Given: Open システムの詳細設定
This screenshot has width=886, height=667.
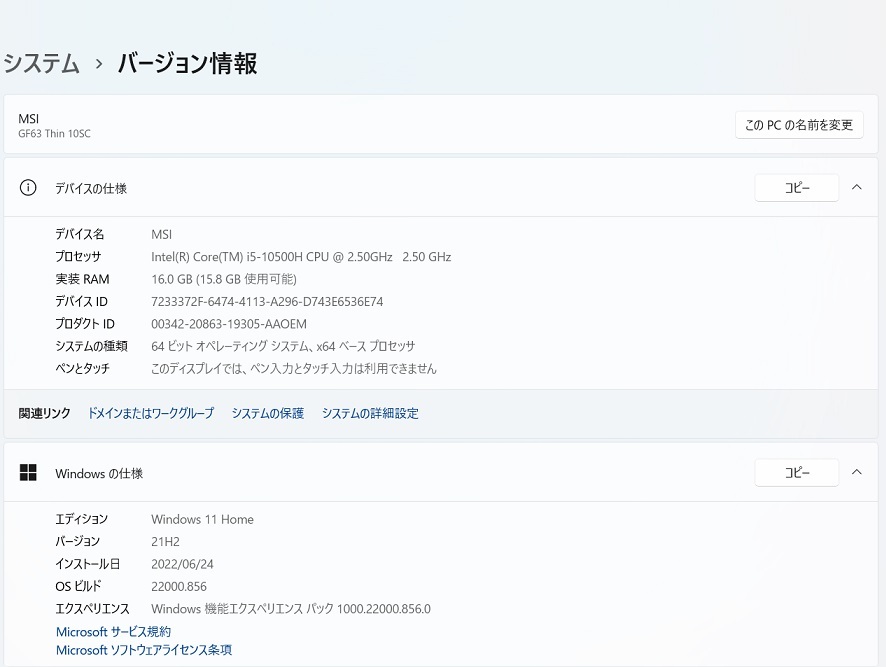Looking at the screenshot, I should (371, 412).
